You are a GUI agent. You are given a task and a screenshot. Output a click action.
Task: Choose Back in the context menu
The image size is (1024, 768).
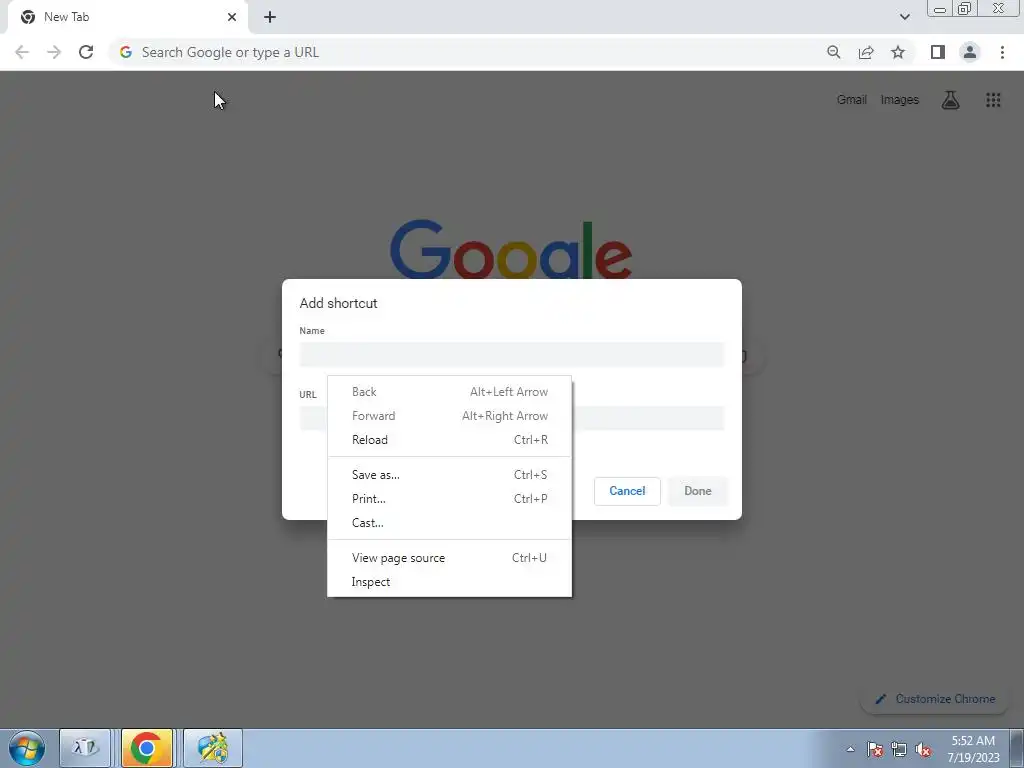point(449,392)
